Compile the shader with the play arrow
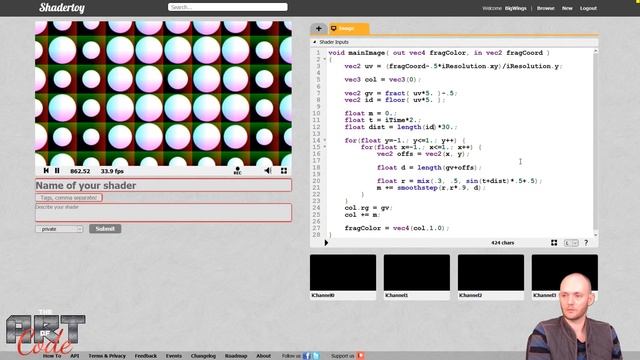Screen dimensions: 640x360 pos(326,243)
